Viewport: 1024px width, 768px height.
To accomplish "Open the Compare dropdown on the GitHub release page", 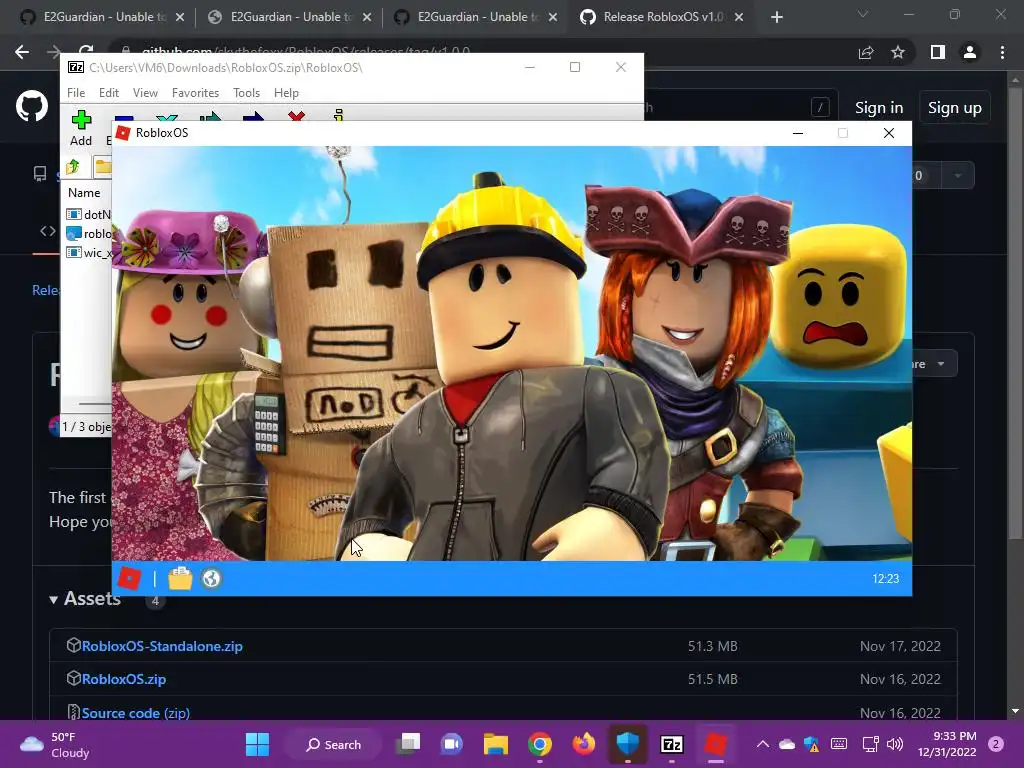I will click(933, 364).
